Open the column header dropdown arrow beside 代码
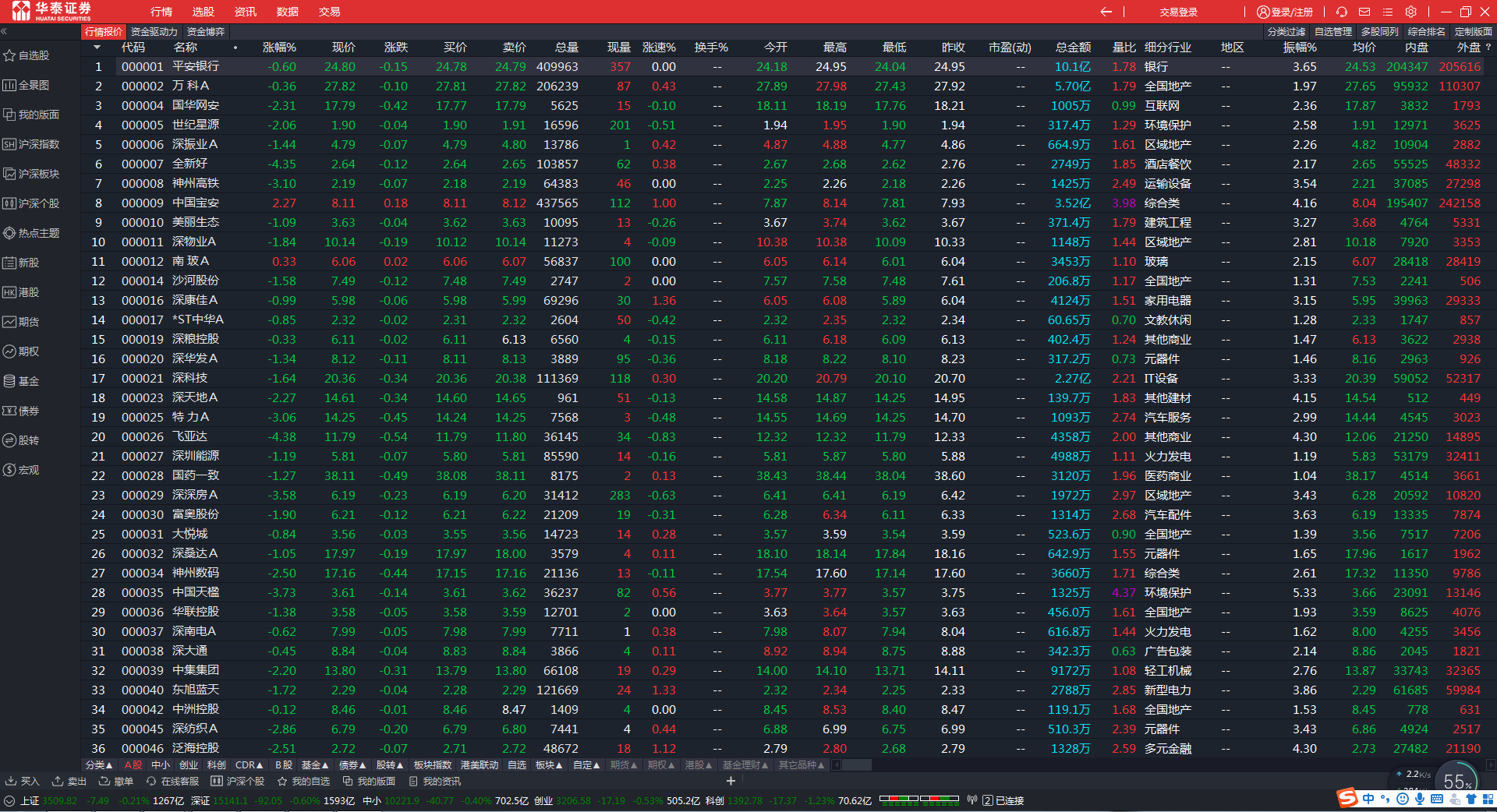The image size is (1497, 812). [x=97, y=48]
